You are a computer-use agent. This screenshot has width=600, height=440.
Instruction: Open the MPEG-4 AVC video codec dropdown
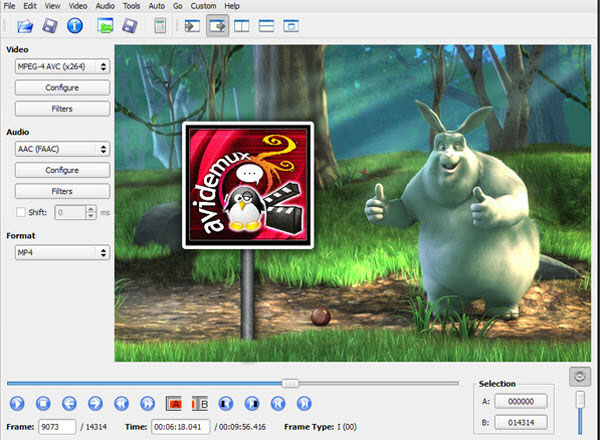(62, 66)
